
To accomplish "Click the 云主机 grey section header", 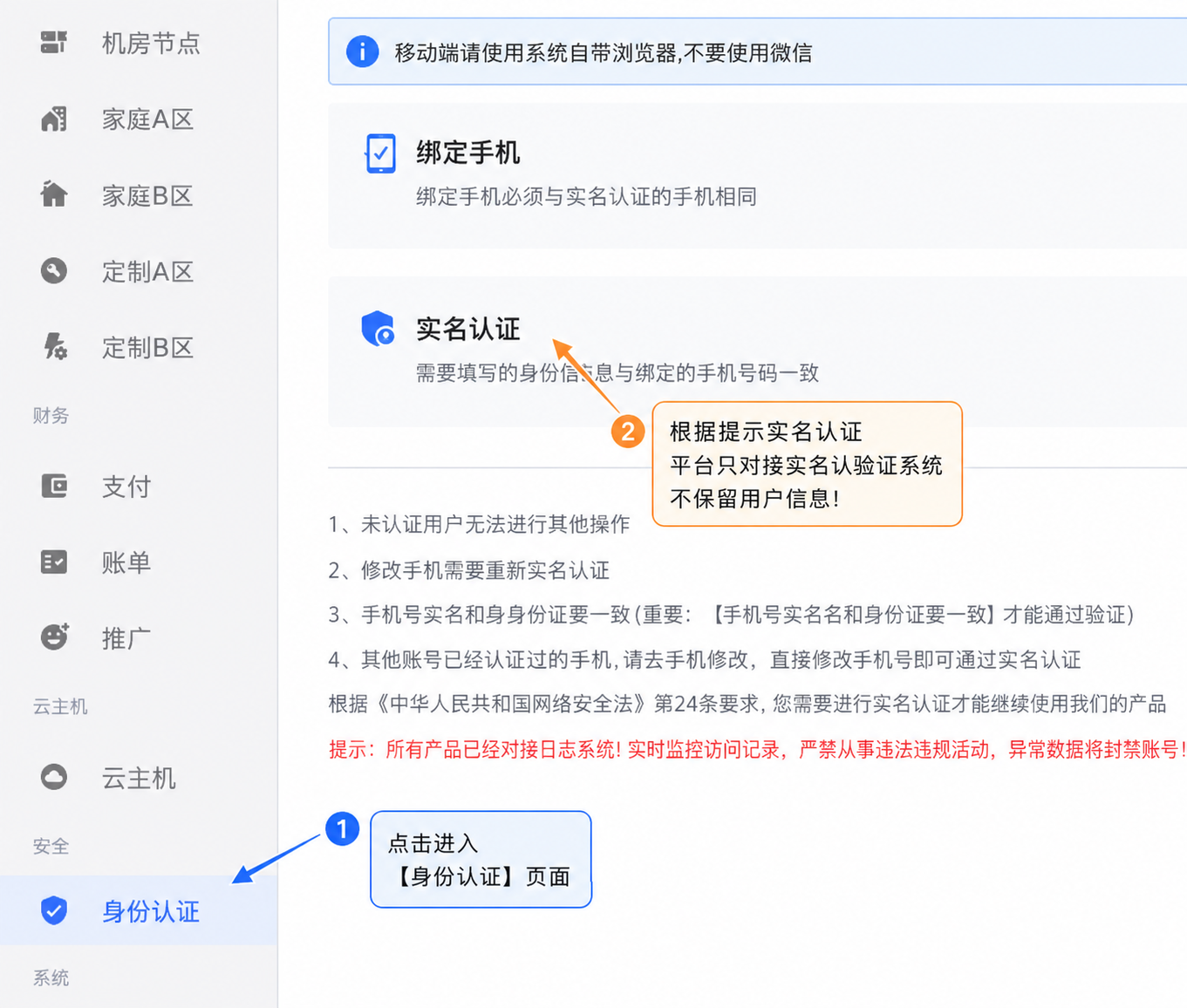I will [x=60, y=706].
